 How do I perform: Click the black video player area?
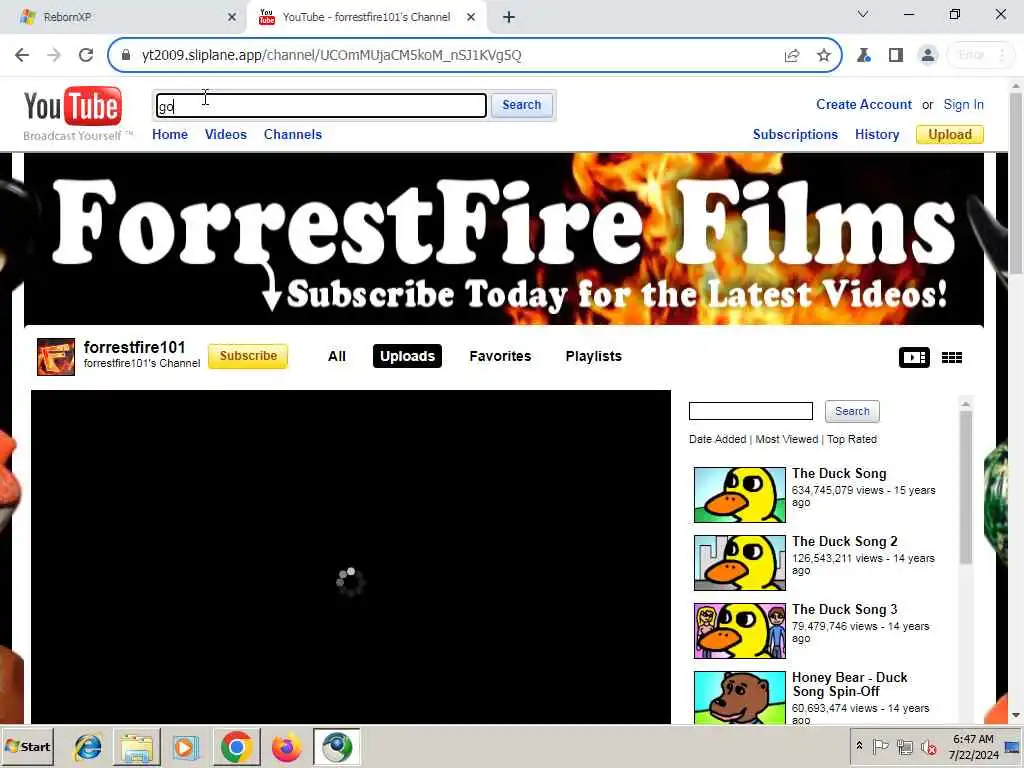click(x=351, y=556)
